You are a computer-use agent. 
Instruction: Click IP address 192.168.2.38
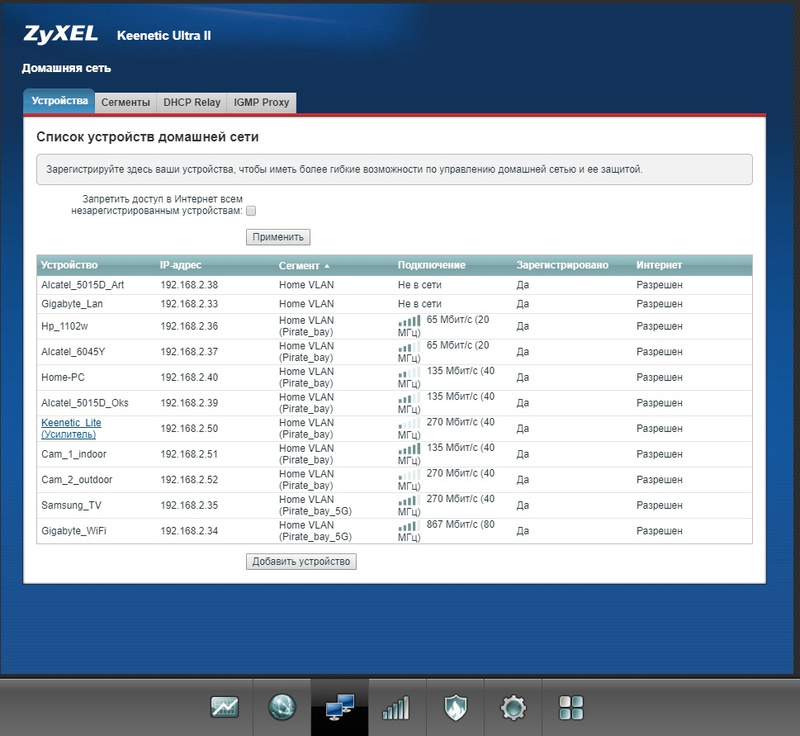coord(189,285)
